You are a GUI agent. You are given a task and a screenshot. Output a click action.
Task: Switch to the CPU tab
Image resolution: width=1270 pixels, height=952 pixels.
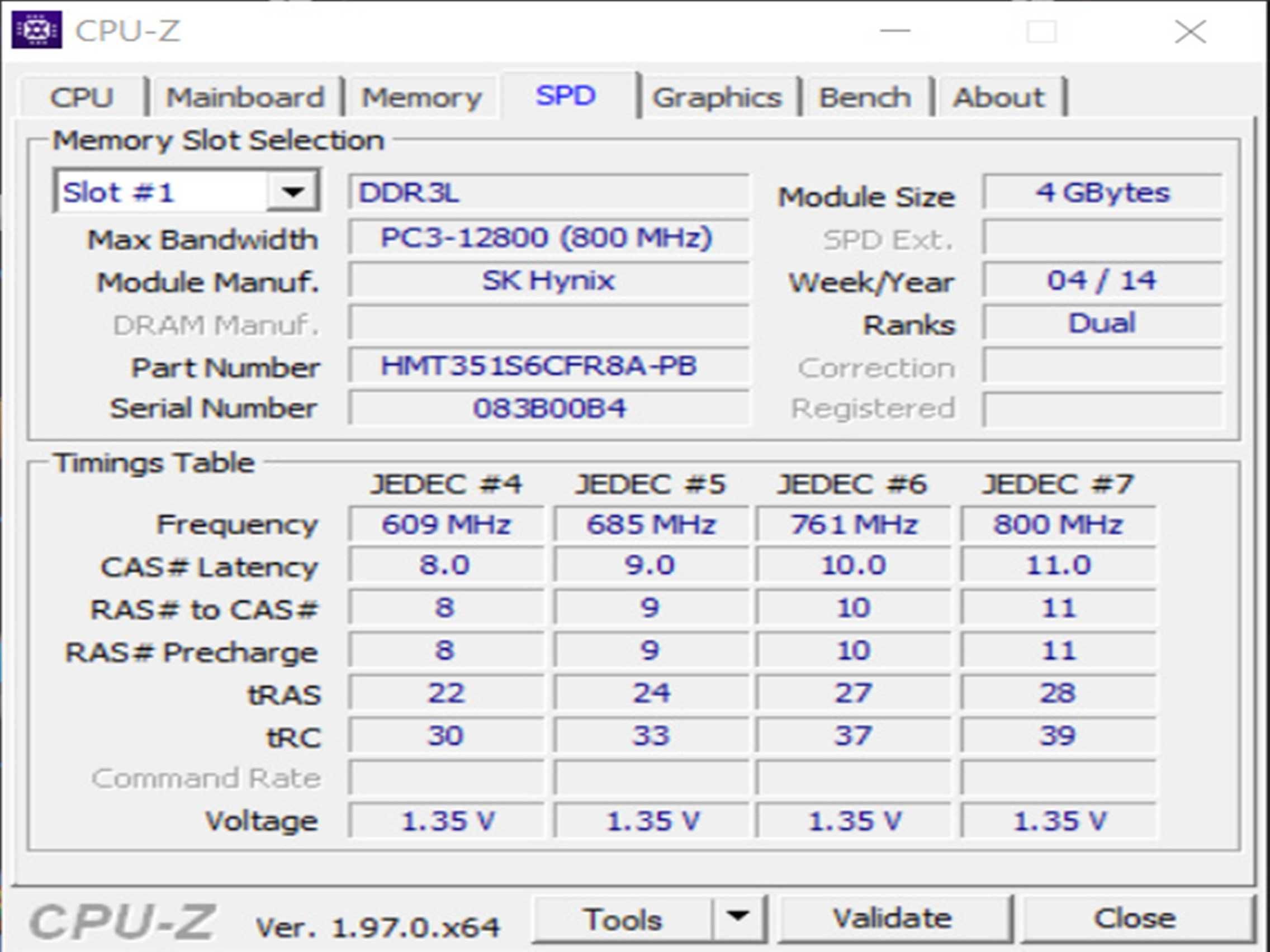tap(82, 97)
